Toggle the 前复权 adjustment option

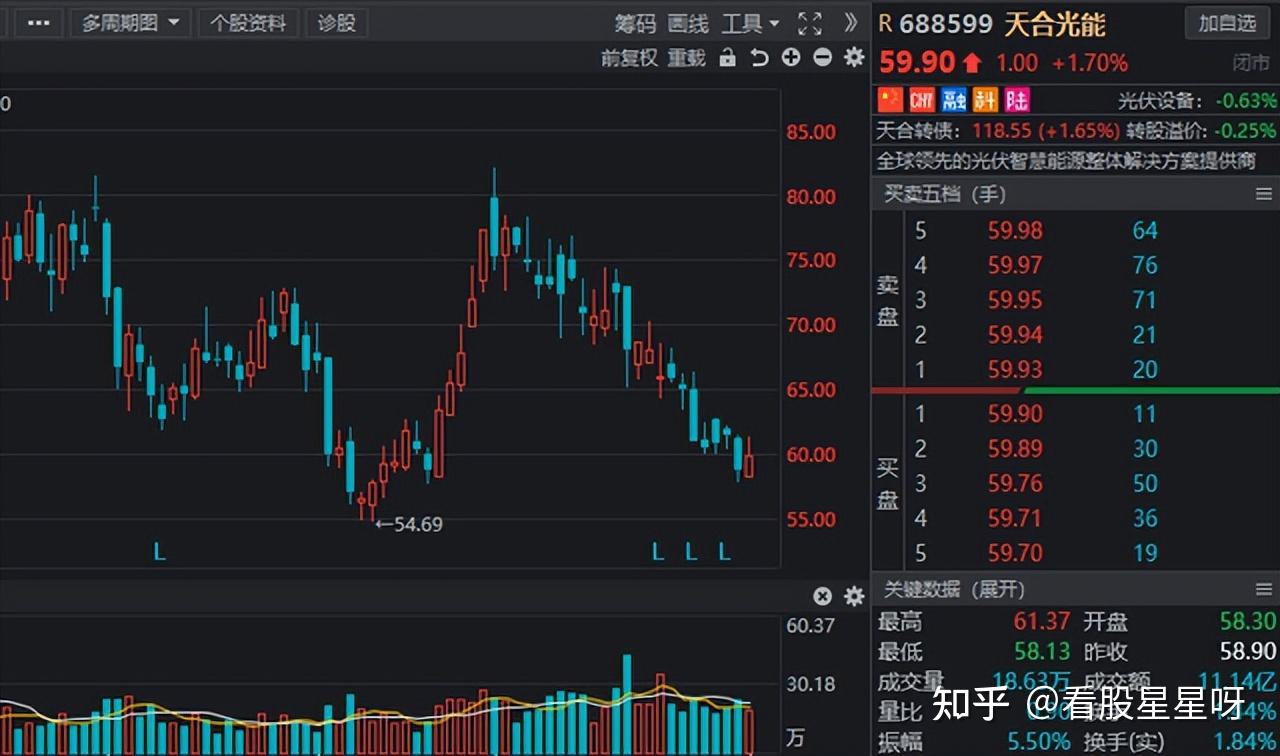click(629, 58)
